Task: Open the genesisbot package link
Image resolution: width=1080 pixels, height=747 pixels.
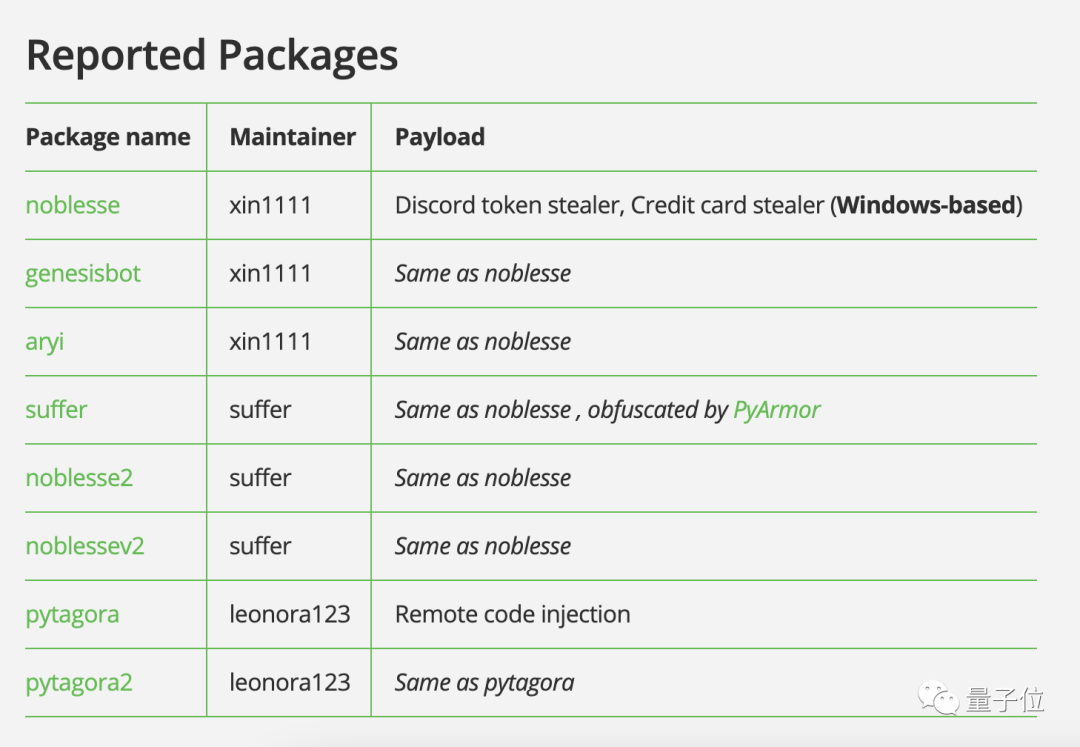Action: click(x=83, y=273)
